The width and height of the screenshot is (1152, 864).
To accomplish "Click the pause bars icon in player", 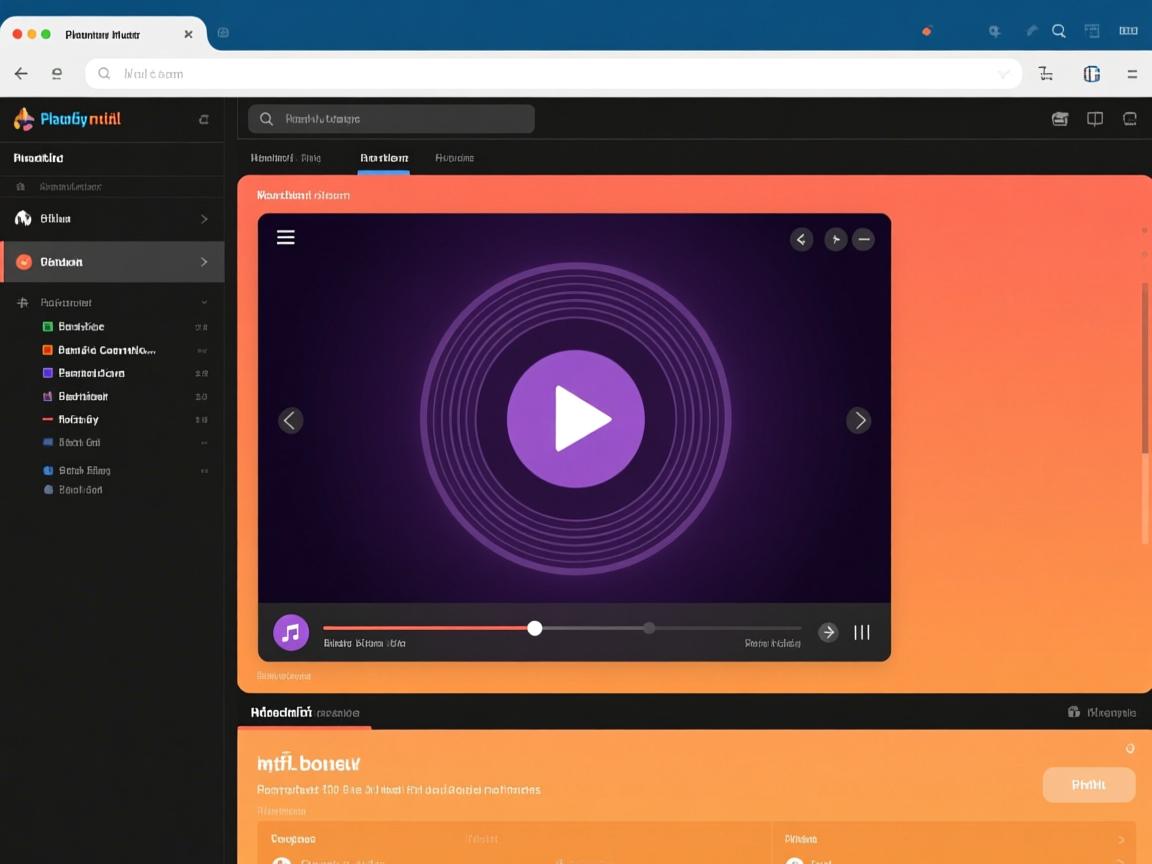I will point(861,632).
